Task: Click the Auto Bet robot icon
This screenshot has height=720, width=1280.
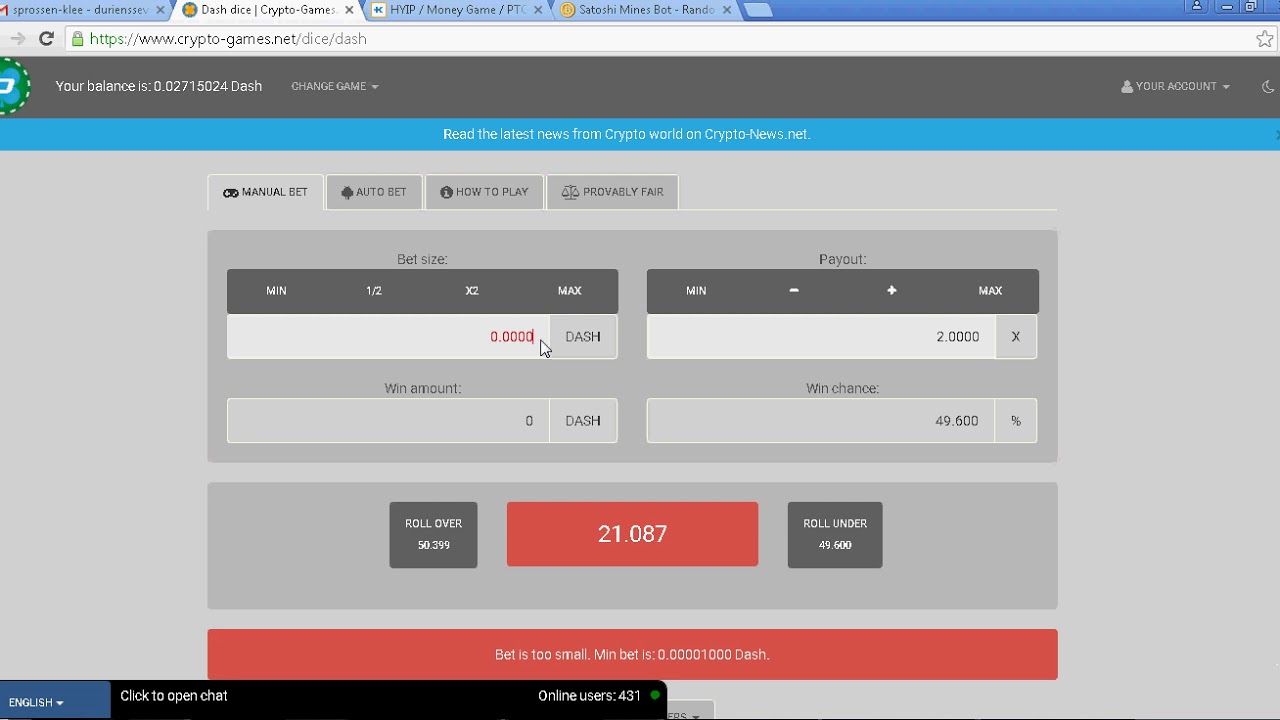Action: (x=347, y=193)
